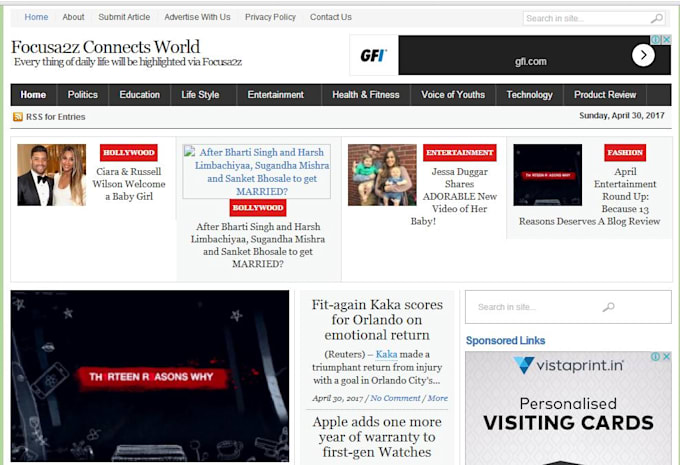The width and height of the screenshot is (680, 465).
Task: Click the GFI ad arrow button
Action: [643, 56]
